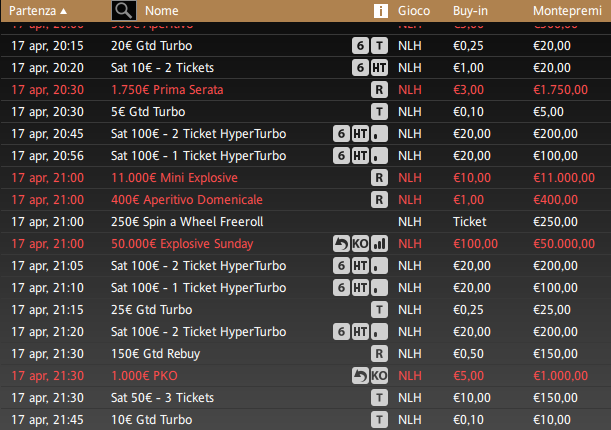
Task: Click the Gioco column header
Action: pos(414,11)
